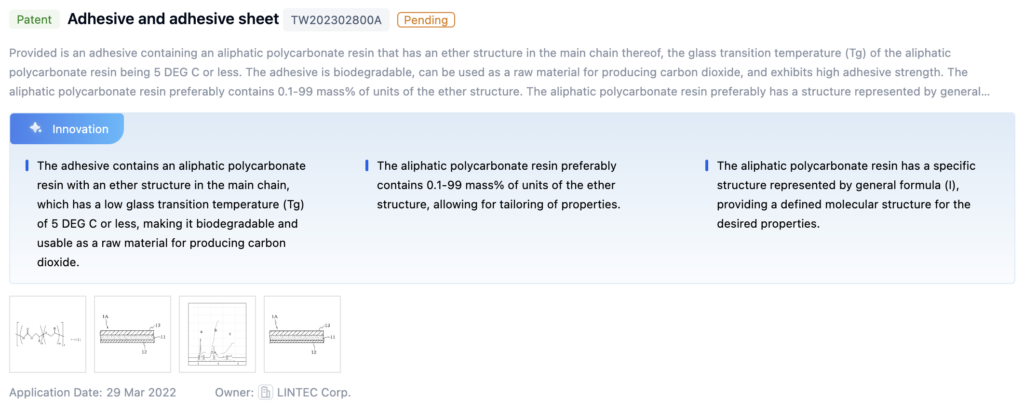Click the building icon next to Owner
The height and width of the screenshot is (409, 1024).
[266, 392]
